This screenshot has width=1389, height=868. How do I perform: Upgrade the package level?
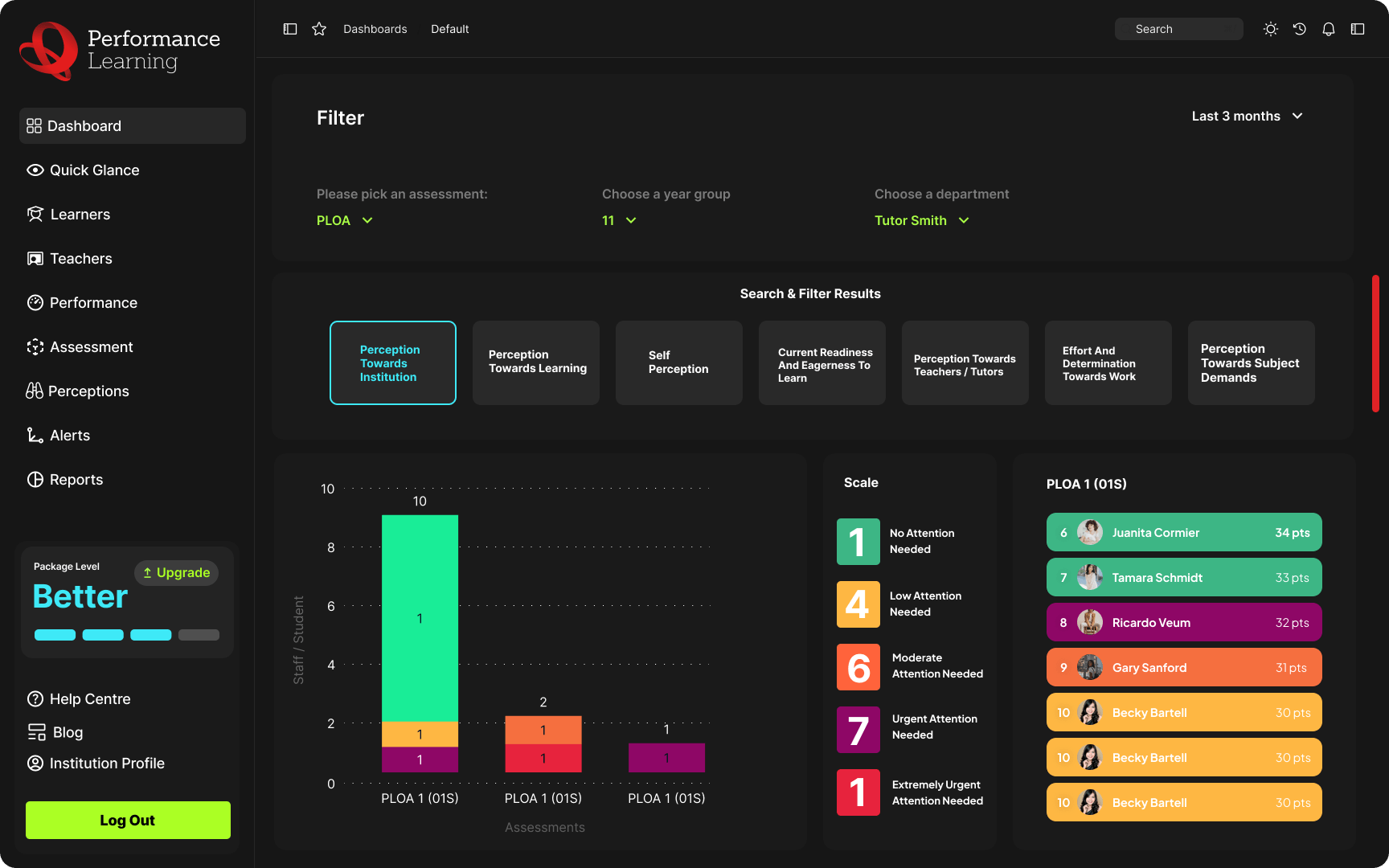(x=176, y=573)
